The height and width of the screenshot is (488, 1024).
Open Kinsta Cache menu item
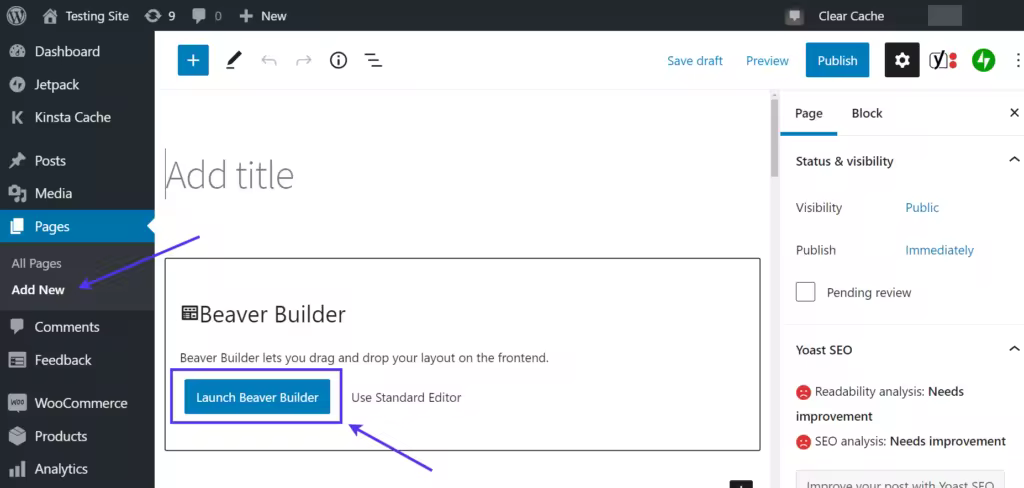pos(77,118)
